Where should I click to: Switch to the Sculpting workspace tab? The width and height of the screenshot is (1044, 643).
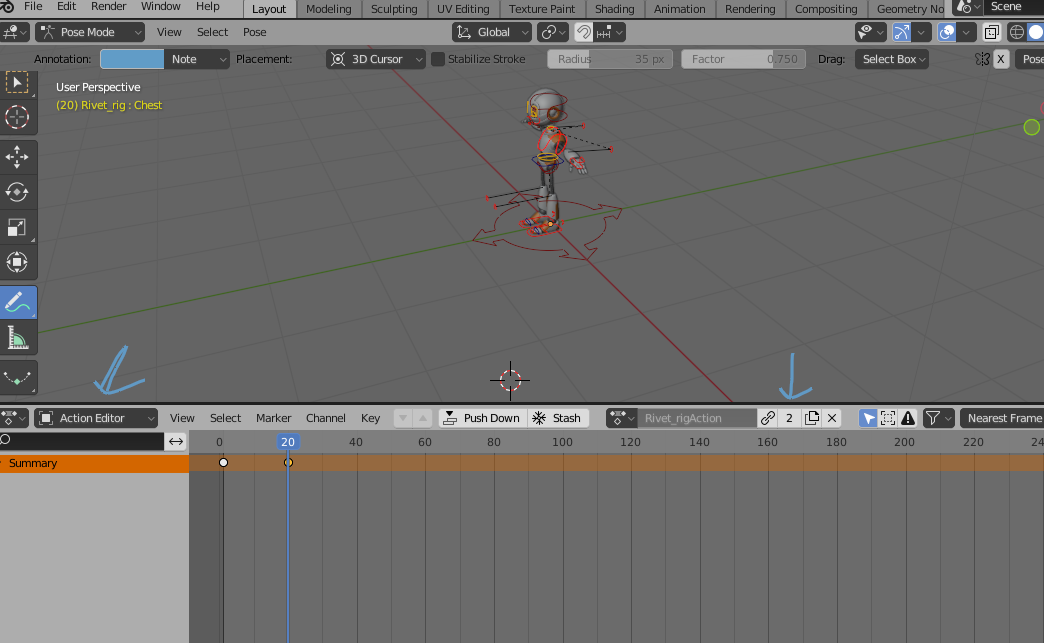pyautogui.click(x=394, y=9)
